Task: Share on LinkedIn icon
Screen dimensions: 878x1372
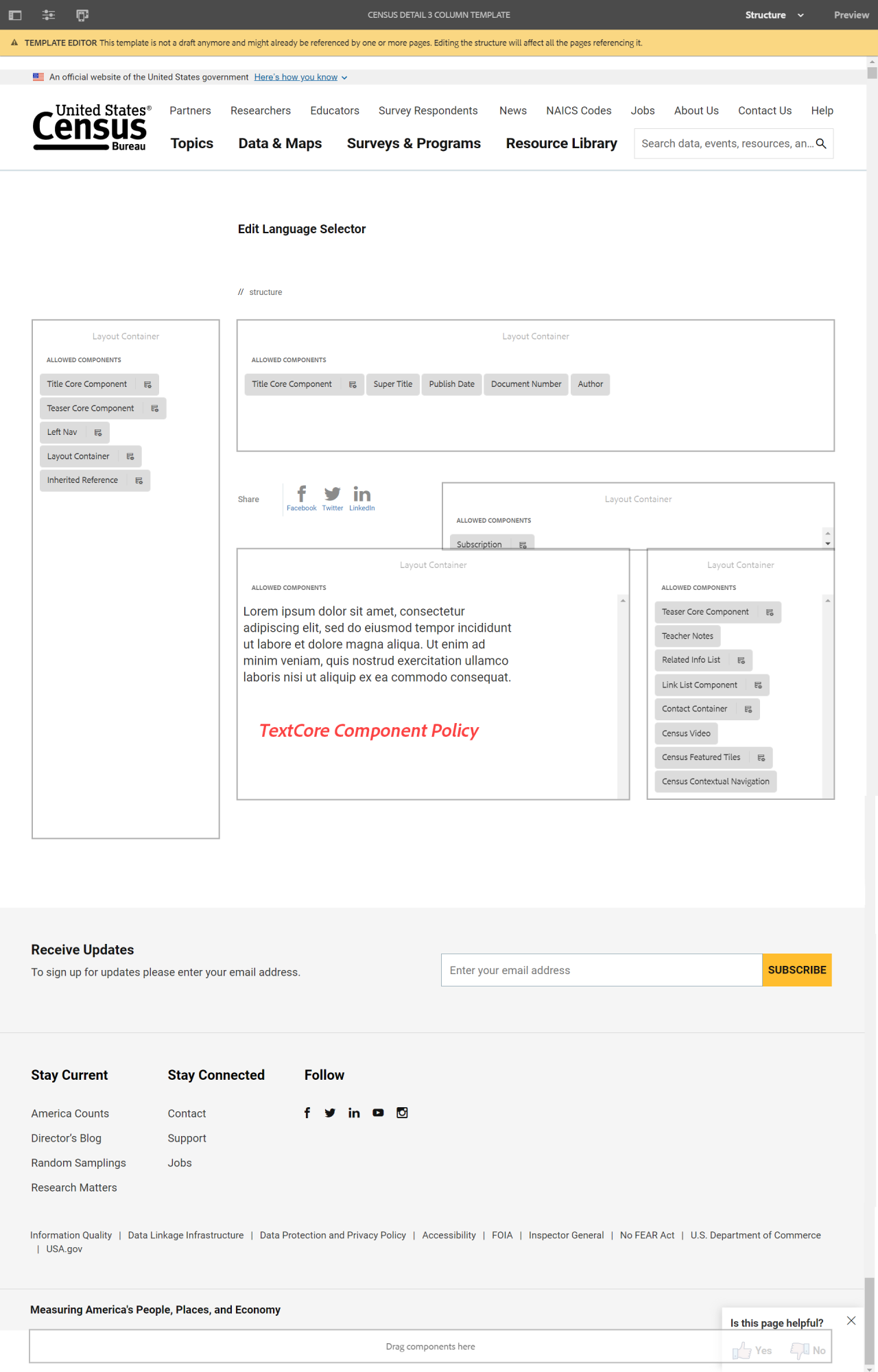Action: 362,498
